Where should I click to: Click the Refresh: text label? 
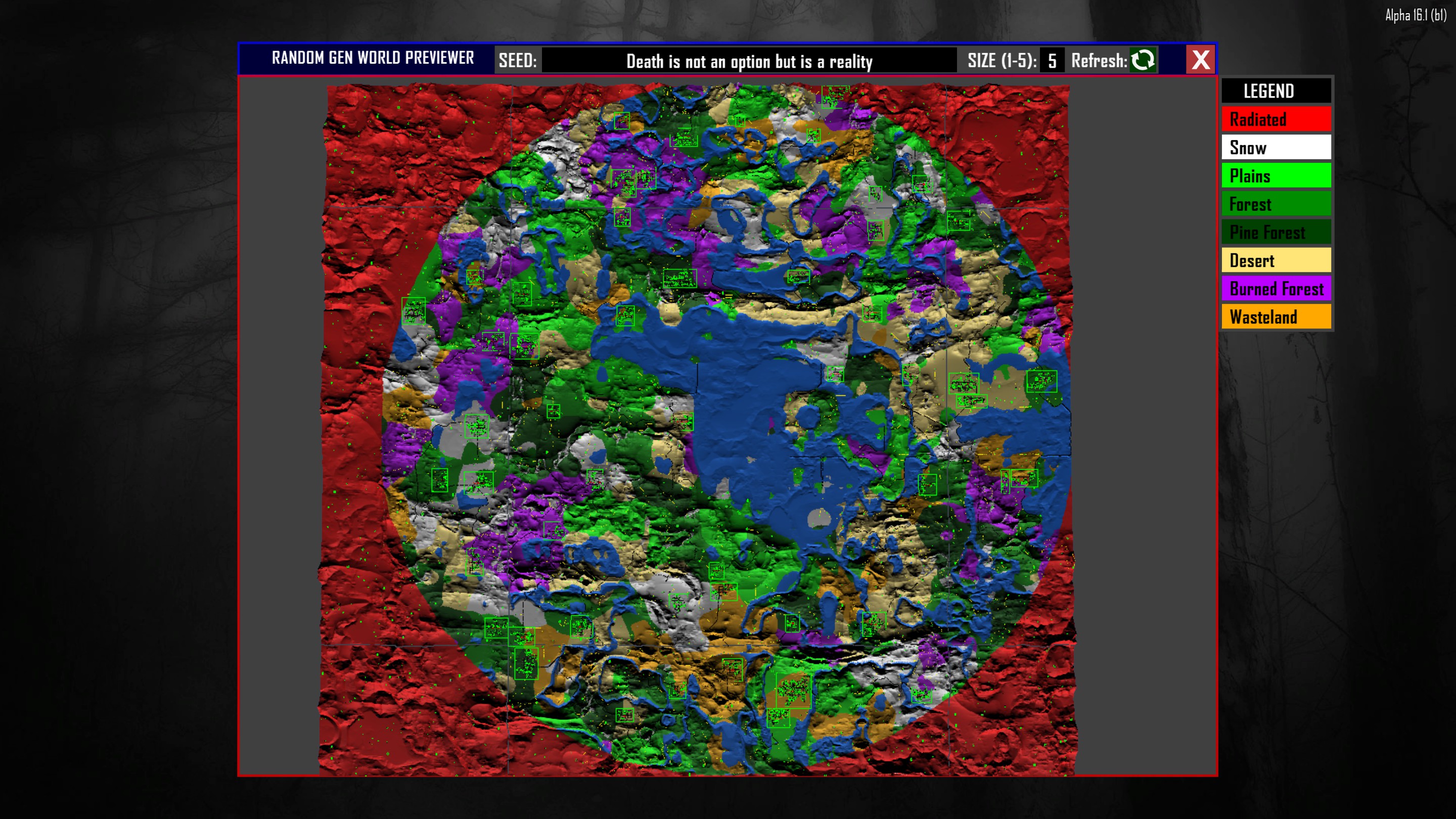point(1099,61)
